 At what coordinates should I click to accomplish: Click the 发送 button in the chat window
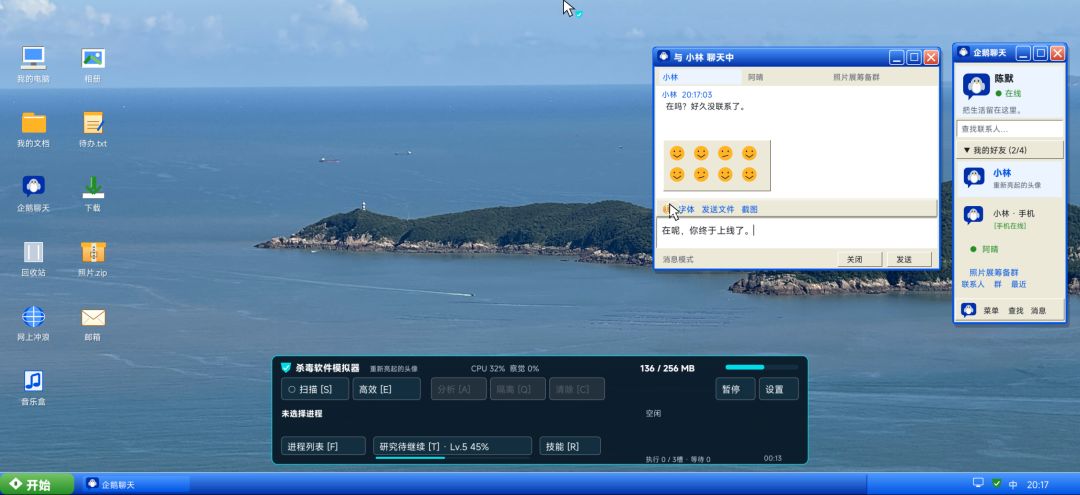pos(908,260)
